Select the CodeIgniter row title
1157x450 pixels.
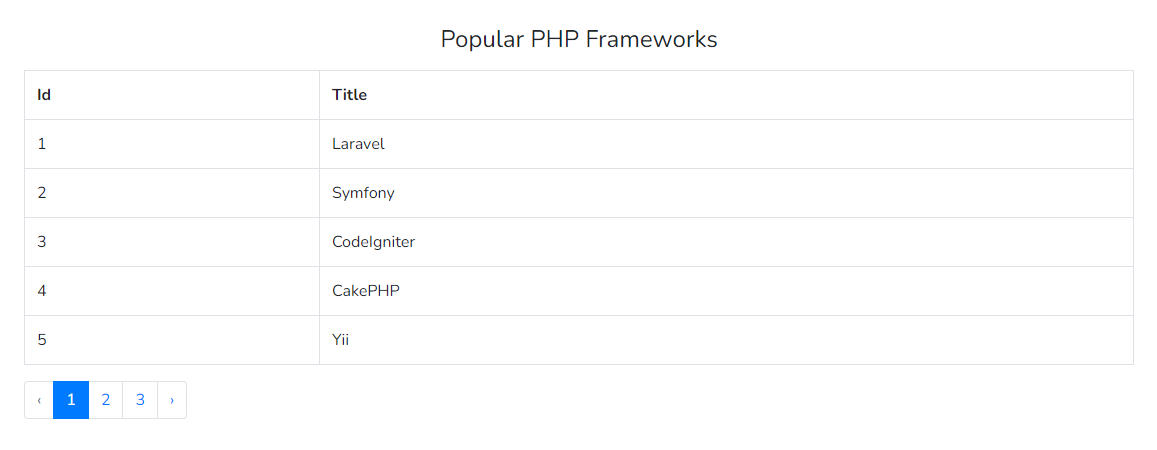(x=373, y=242)
